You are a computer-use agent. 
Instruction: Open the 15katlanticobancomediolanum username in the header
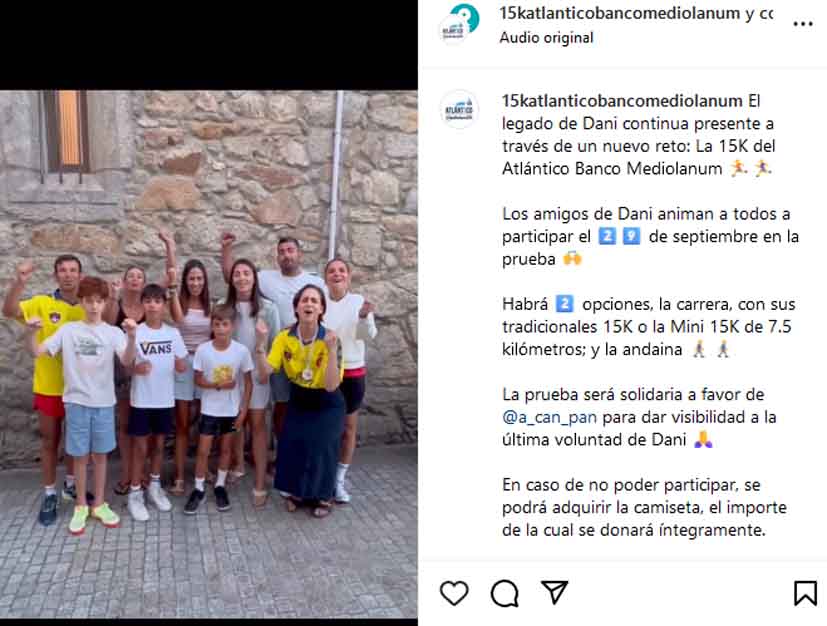(620, 13)
